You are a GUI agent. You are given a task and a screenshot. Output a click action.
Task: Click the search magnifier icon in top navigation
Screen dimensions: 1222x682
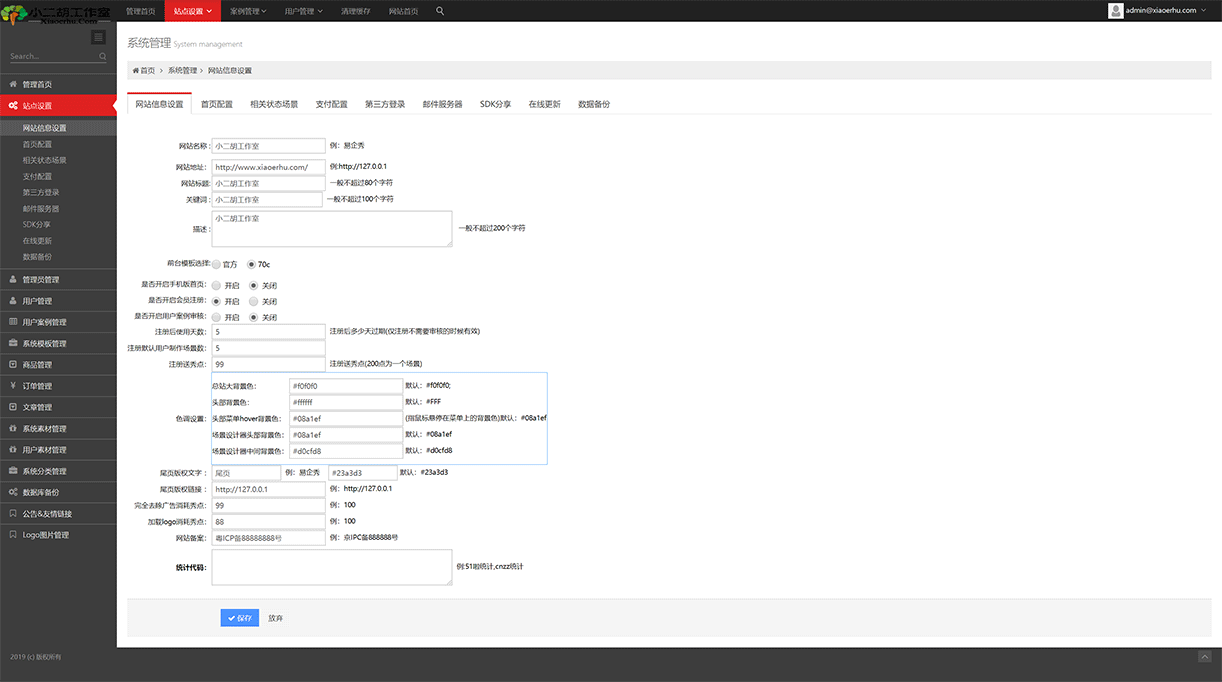click(x=441, y=11)
